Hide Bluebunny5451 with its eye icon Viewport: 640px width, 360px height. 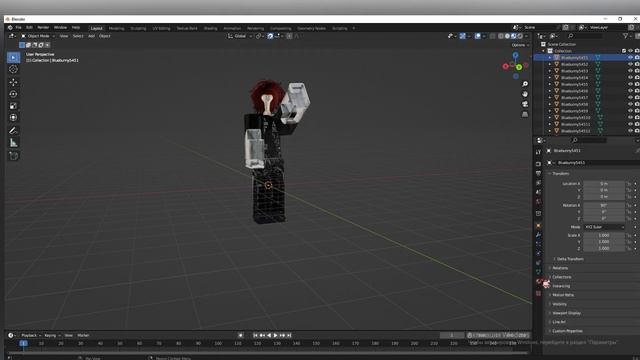pos(630,58)
